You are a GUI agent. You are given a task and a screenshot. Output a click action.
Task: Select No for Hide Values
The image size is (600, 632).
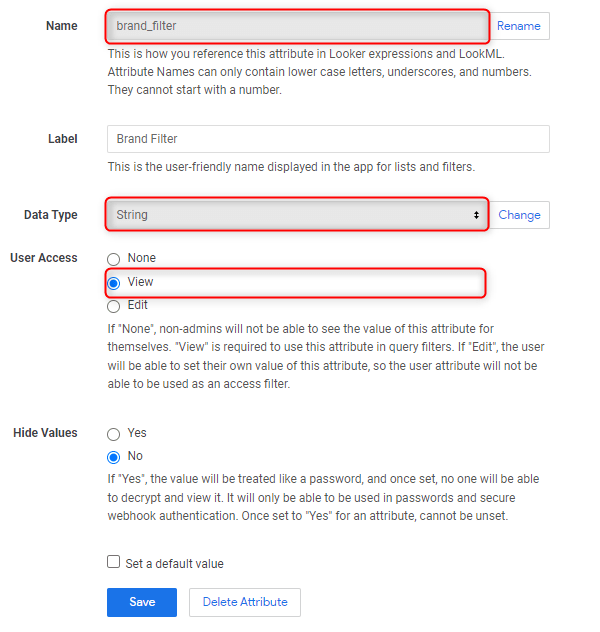click(114, 457)
